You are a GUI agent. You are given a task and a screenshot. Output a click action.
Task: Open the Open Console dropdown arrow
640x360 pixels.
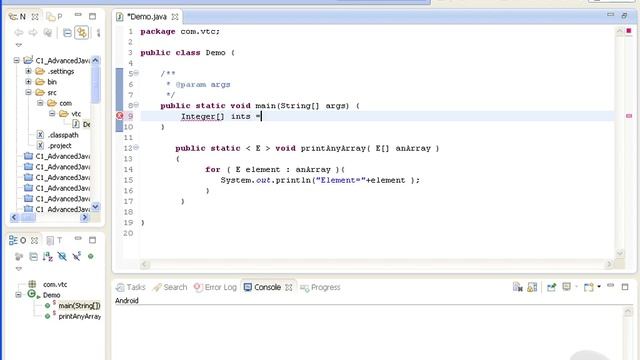[x=599, y=287]
